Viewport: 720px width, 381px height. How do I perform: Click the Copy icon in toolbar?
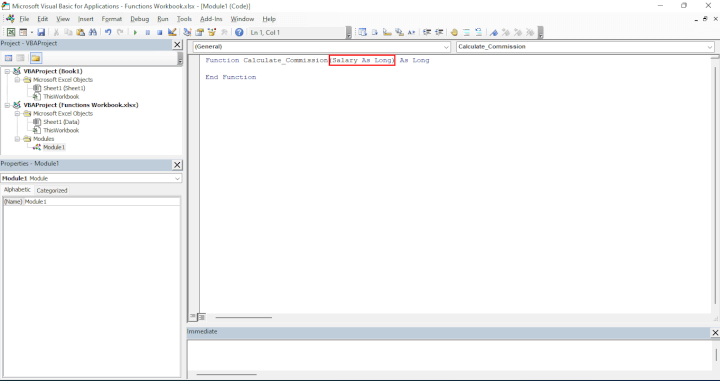pos(68,32)
